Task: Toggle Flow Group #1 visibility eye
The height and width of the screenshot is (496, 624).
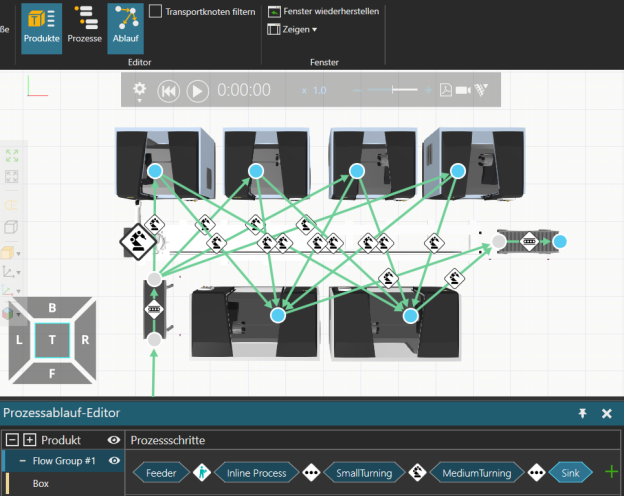Action: (114, 461)
